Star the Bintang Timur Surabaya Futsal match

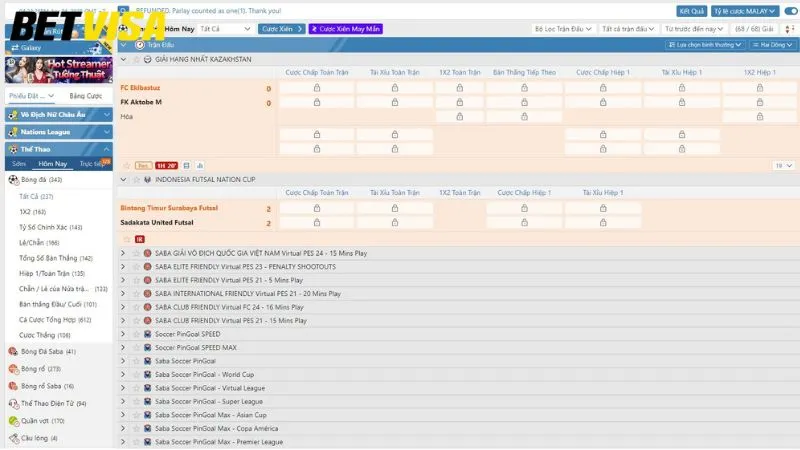pos(127,239)
